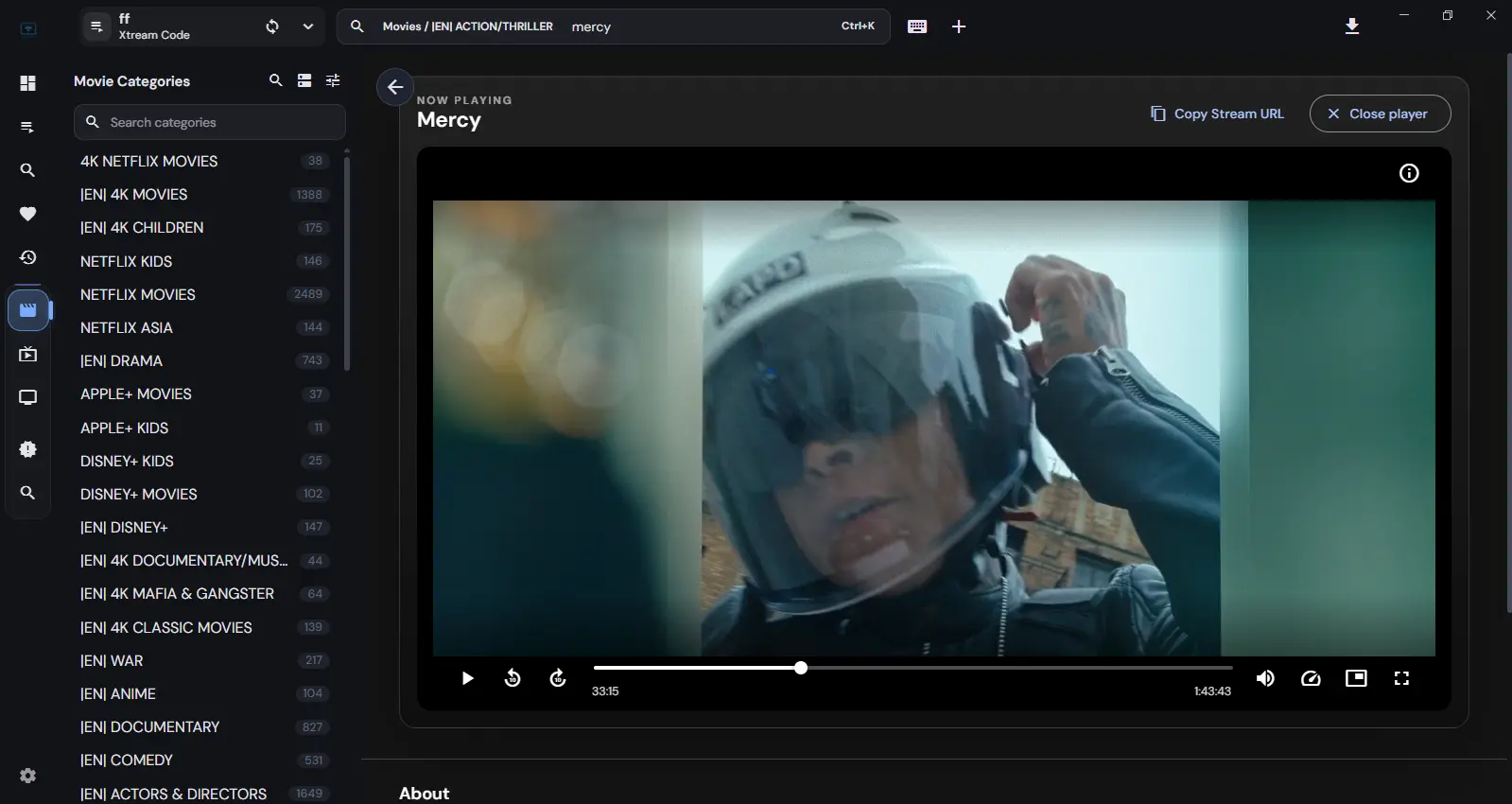Toggle the category list view icon

tap(304, 80)
